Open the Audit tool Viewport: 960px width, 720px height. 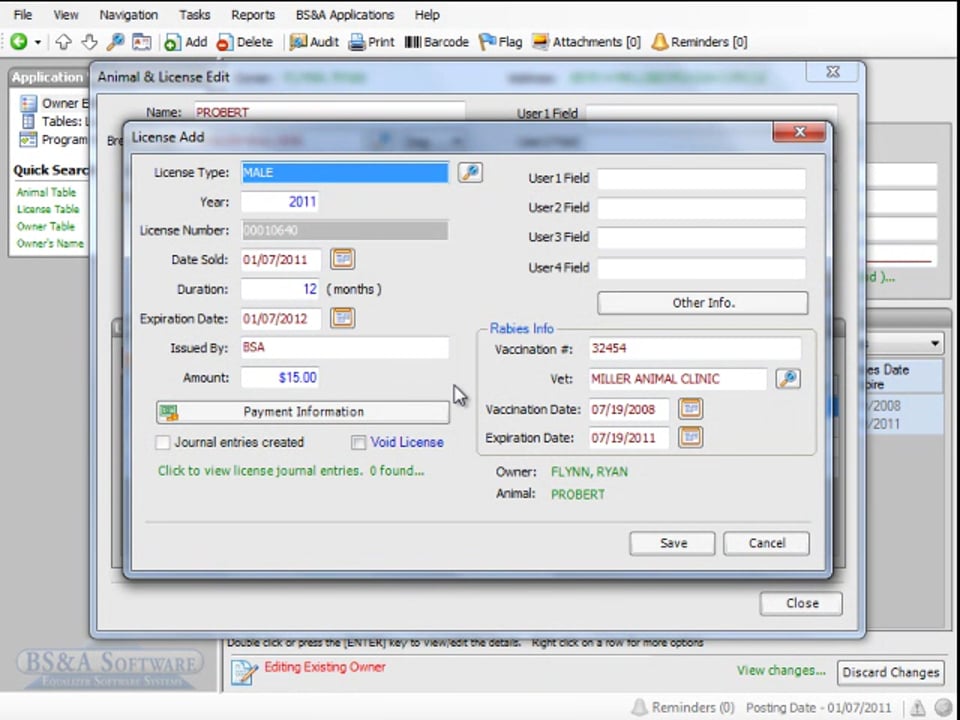tap(313, 42)
